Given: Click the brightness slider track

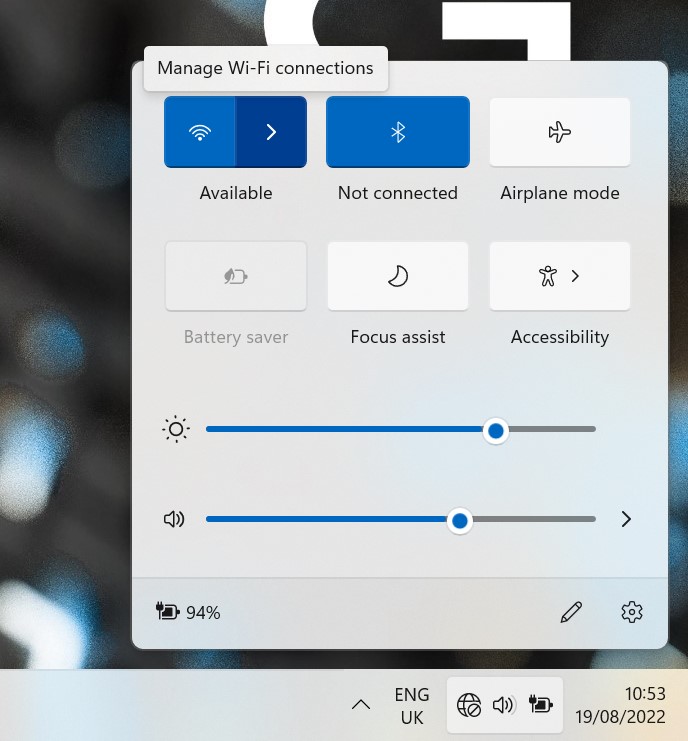Looking at the screenshot, I should tap(401, 429).
